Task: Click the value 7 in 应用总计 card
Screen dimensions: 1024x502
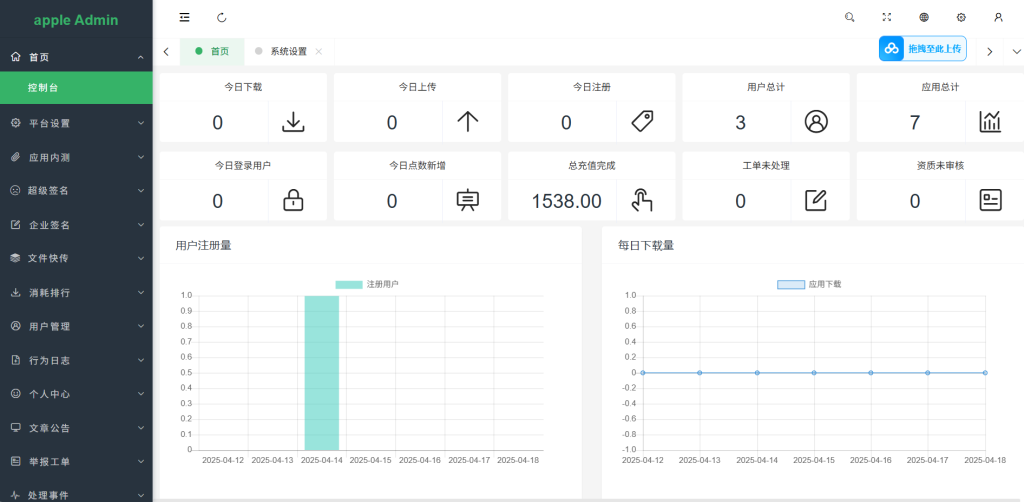Action: [x=915, y=123]
